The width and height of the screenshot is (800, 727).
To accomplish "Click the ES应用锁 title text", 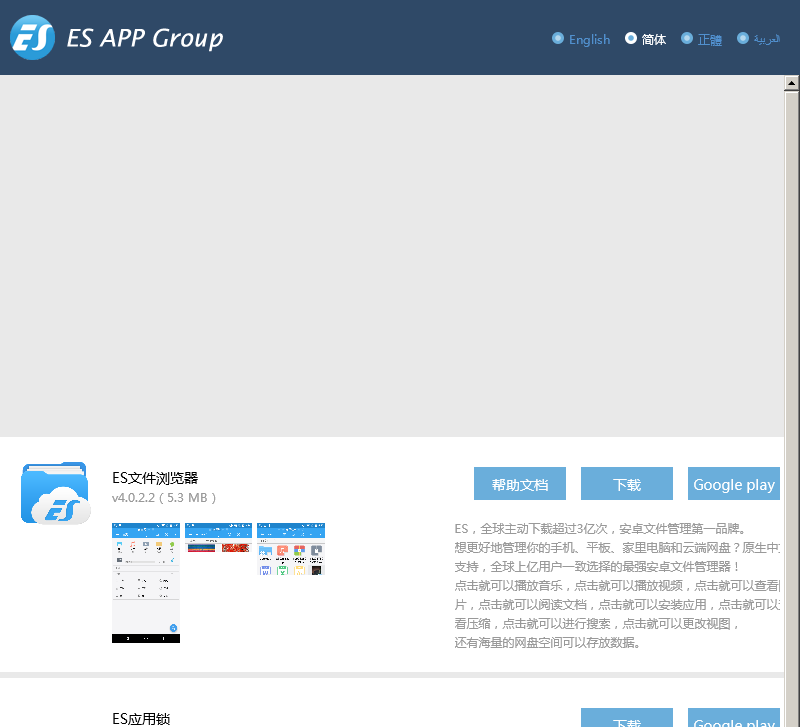I will (141, 719).
